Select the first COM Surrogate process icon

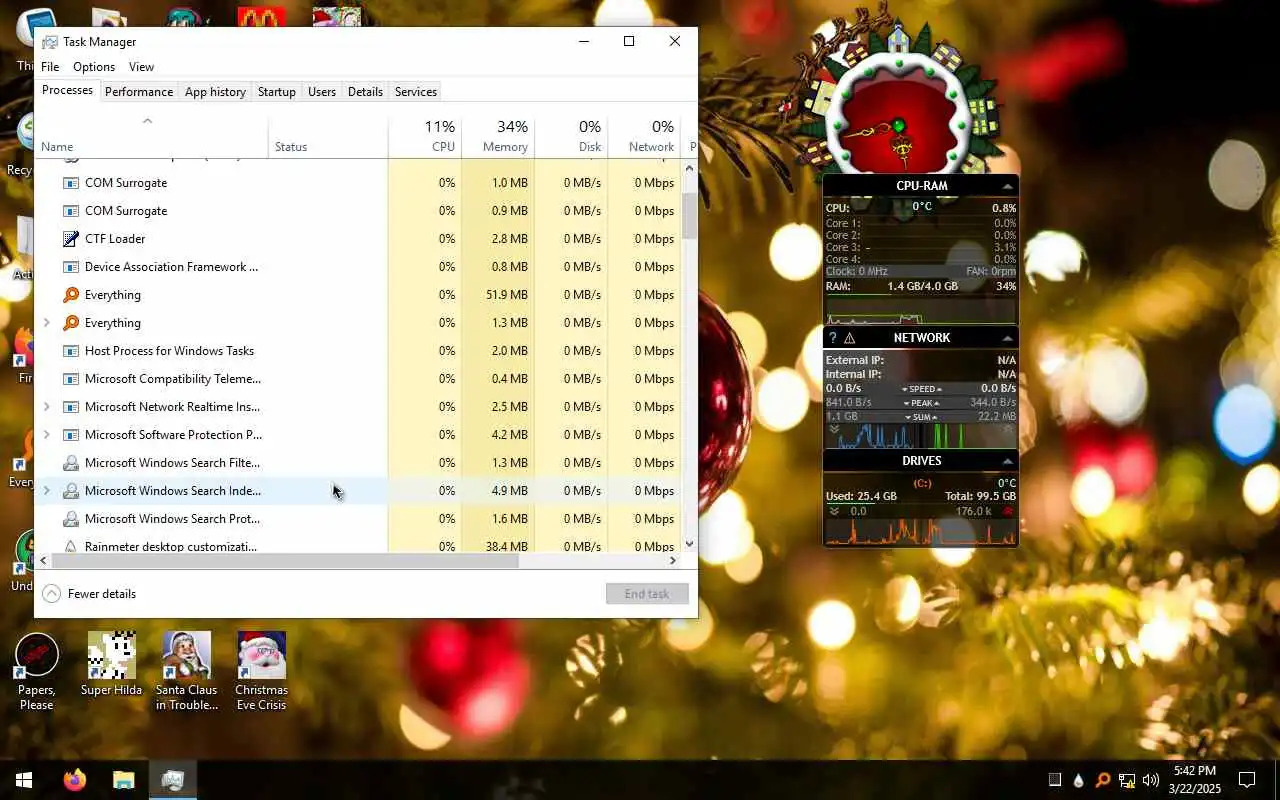71,183
